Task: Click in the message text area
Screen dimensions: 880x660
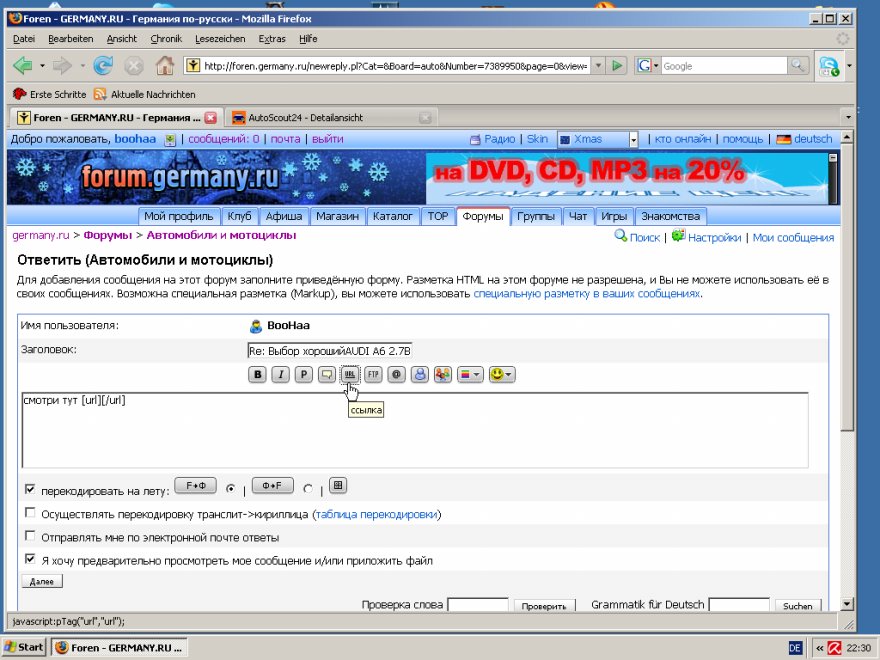Action: pyautogui.click(x=415, y=430)
